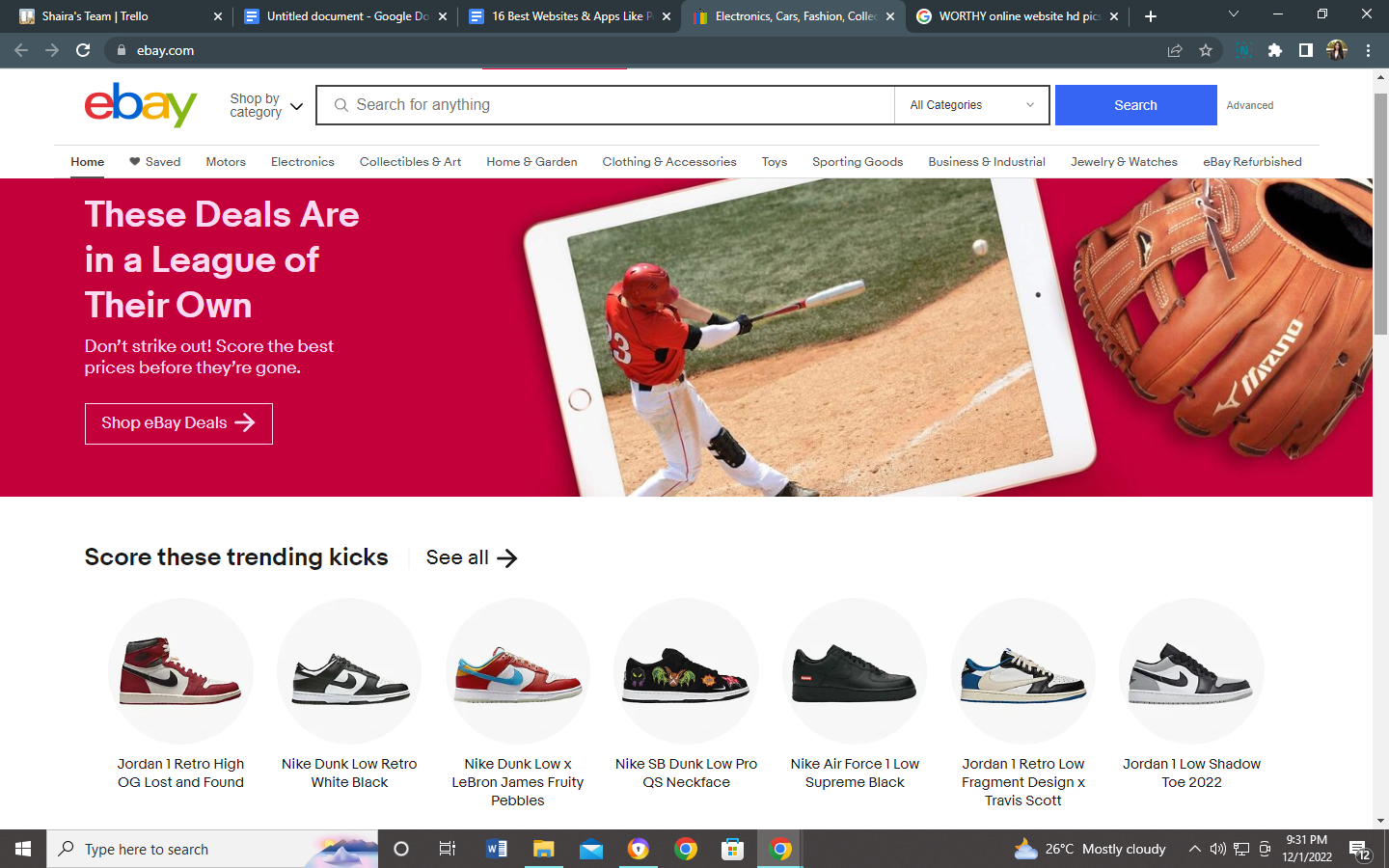
Task: Open Cortana circle in taskbar
Action: 401,849
